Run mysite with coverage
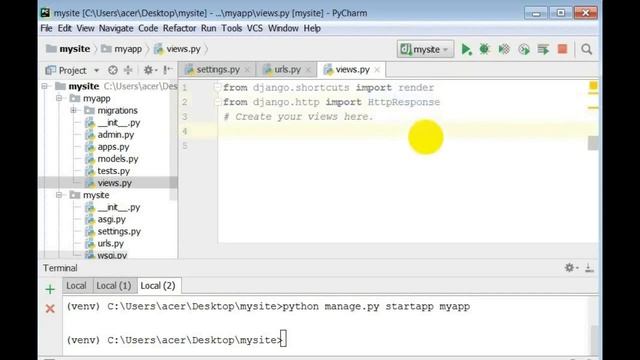The width and height of the screenshot is (640, 360). 504,49
